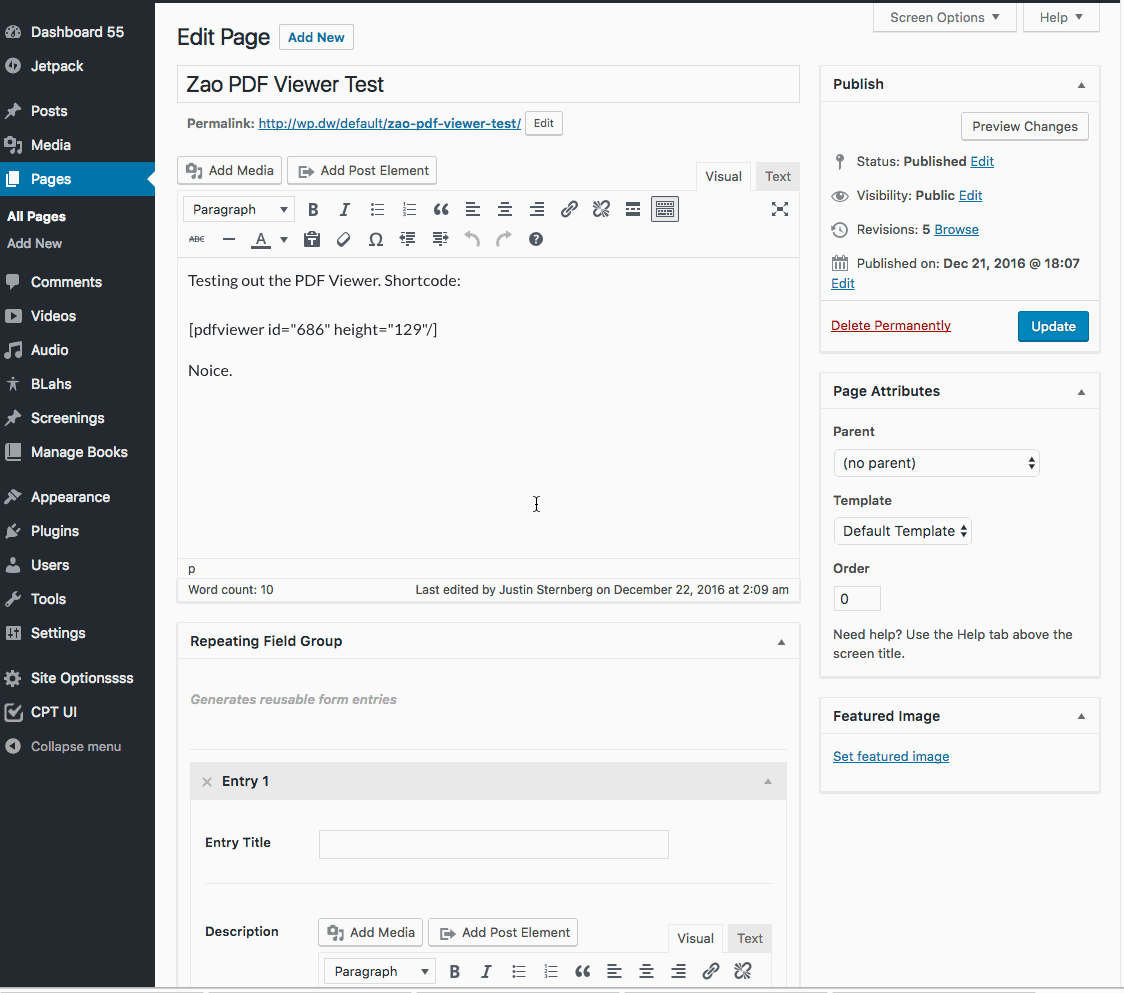1124x993 pixels.
Task: Open Plugins in sidebar menu
Action: (x=77, y=531)
